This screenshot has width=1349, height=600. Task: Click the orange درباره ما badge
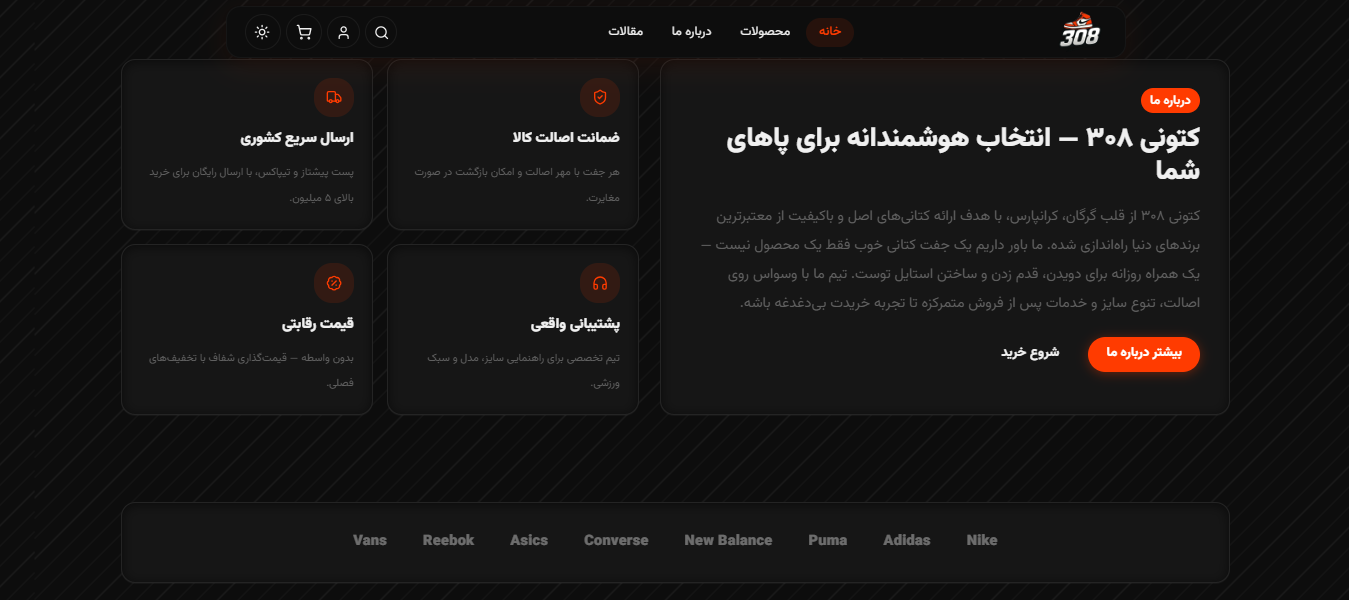[x=1170, y=100]
